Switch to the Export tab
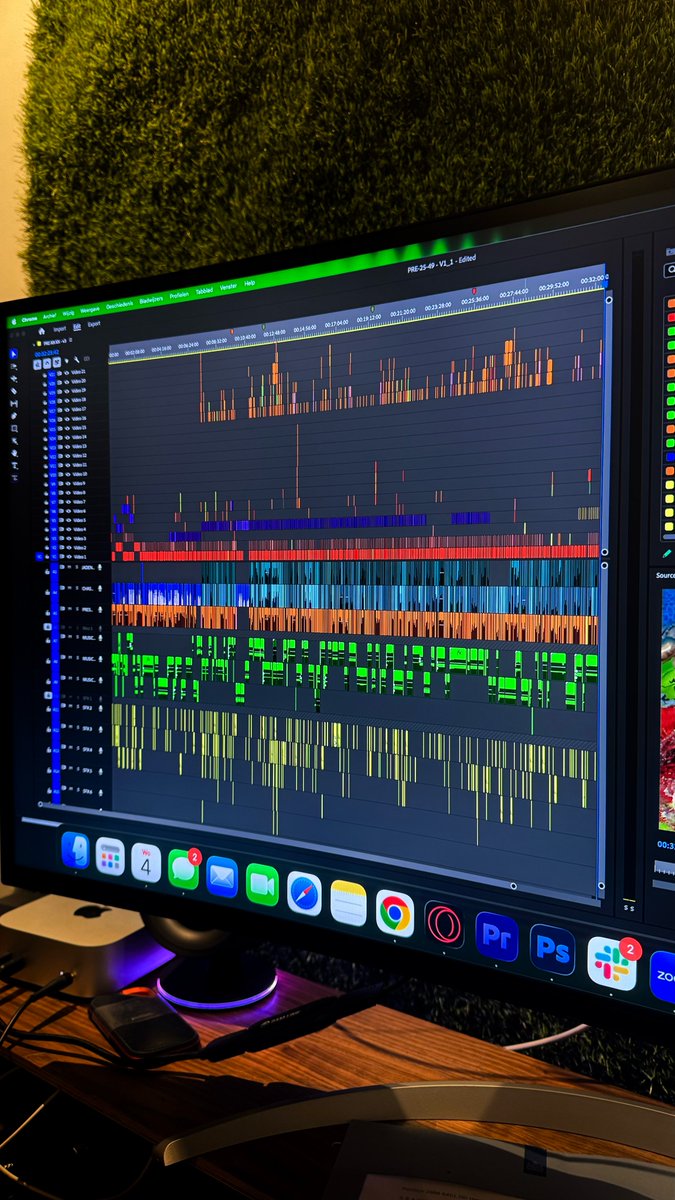Viewport: 675px width, 1200px height. coord(94,324)
